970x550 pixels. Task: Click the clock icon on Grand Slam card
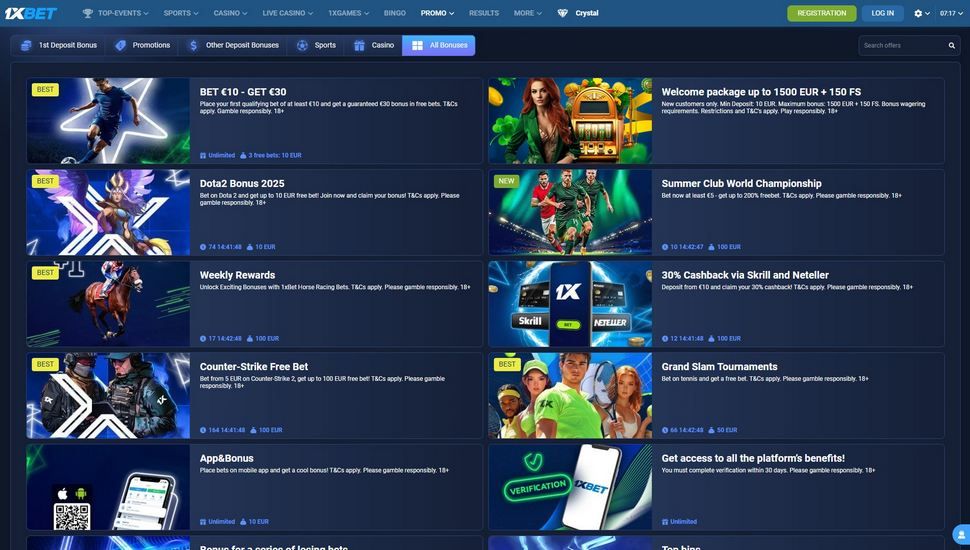[x=665, y=431]
